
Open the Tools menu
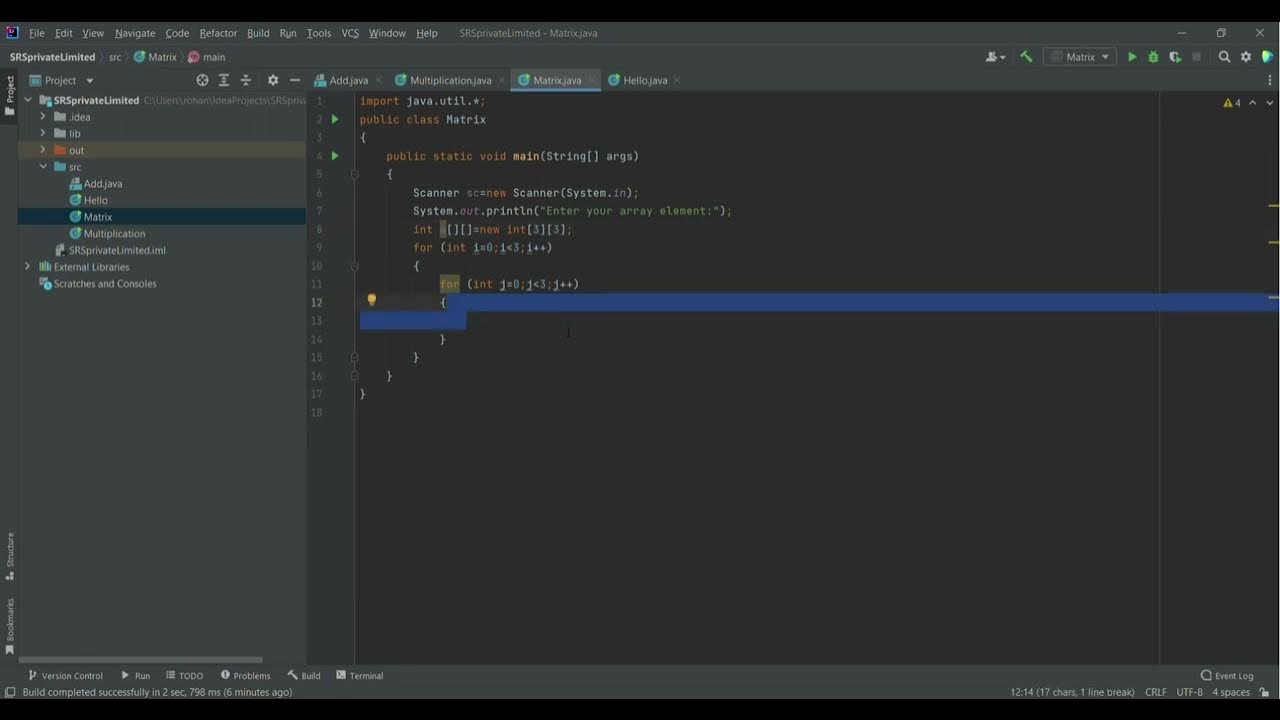coord(319,33)
